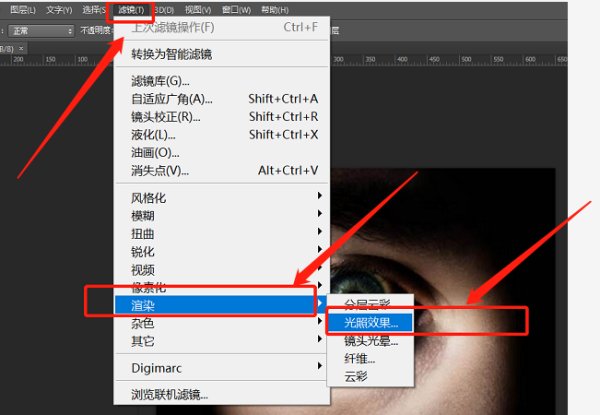Expand the 锐化 submenu

click(x=222, y=252)
